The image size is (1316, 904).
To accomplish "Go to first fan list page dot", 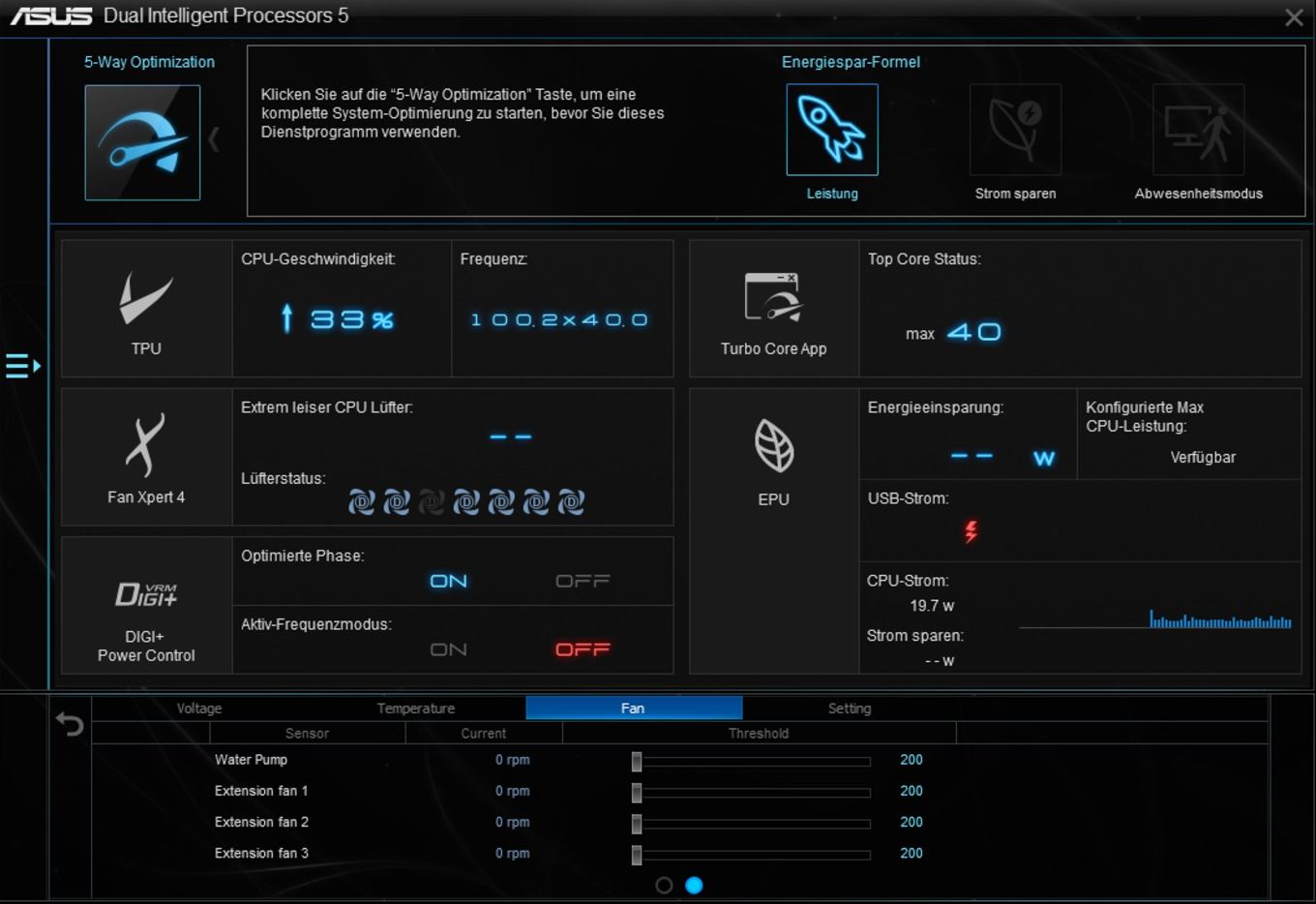I will [x=664, y=885].
